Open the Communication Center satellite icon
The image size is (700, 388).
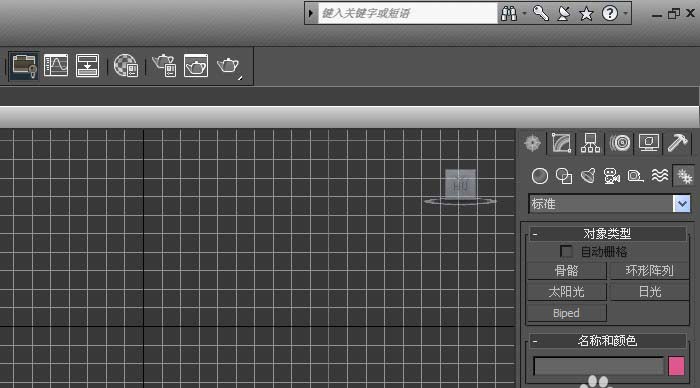(x=564, y=13)
